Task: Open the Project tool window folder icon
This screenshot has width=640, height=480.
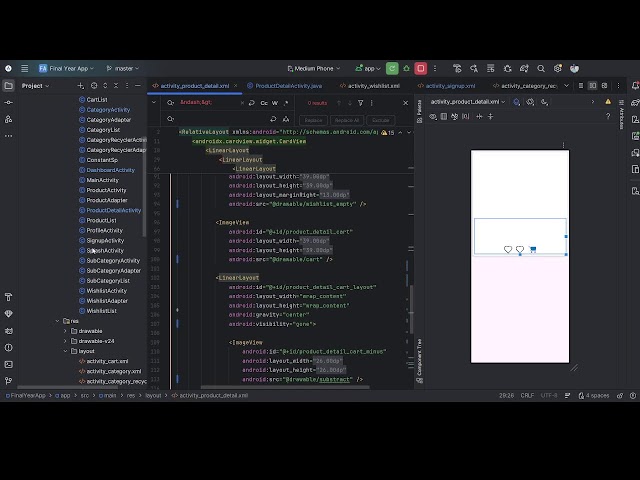Action: [x=8, y=86]
